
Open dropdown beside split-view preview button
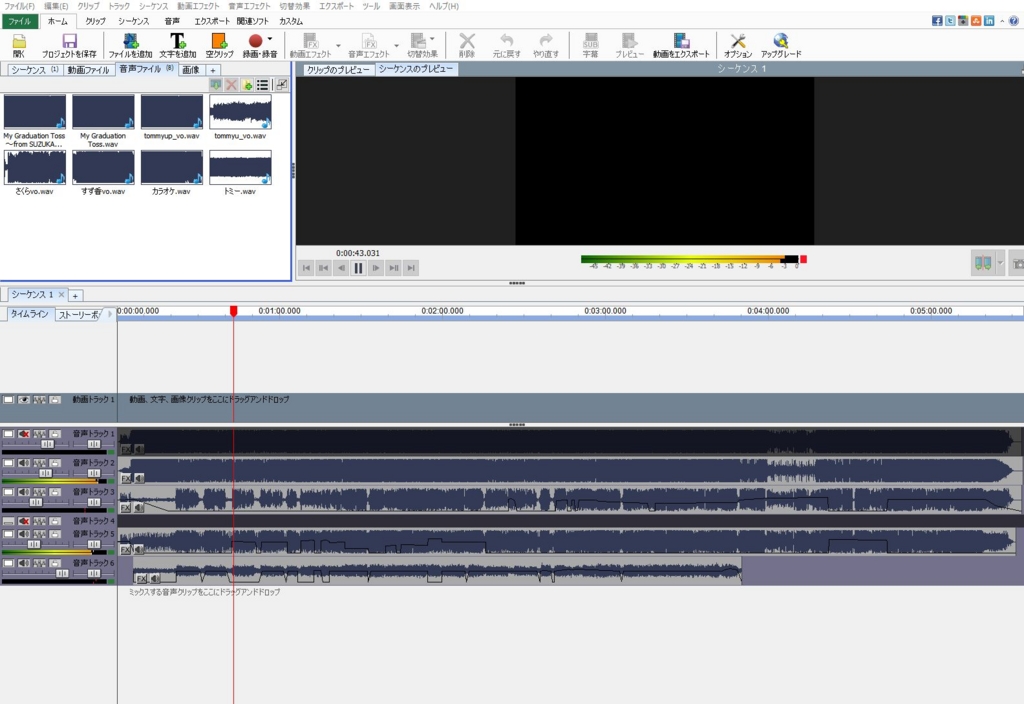[1000, 263]
